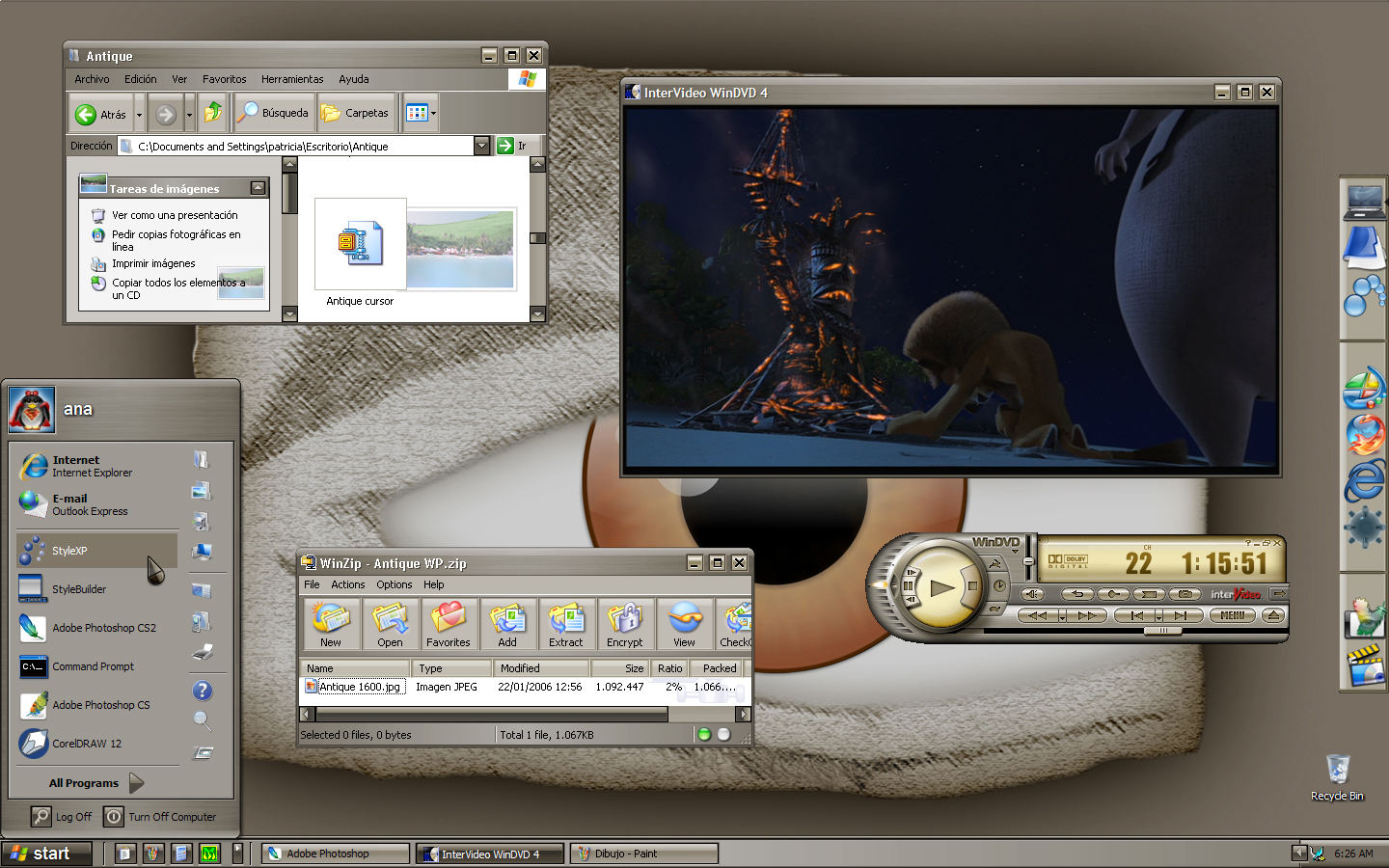This screenshot has width=1389, height=868.
Task: Toggle the Carpetas folders pane
Action: 355,113
